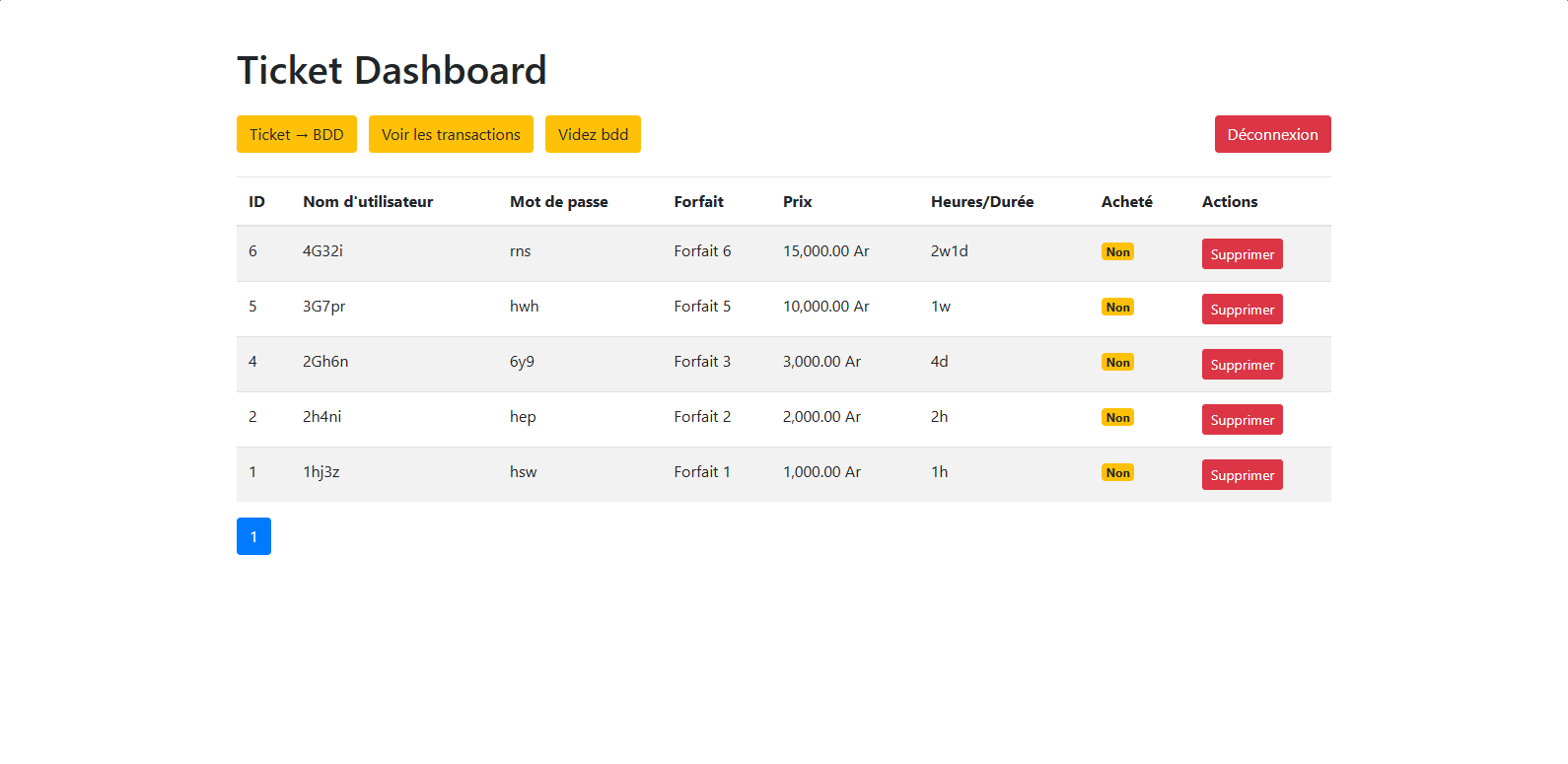Select the username cell 4G32i
This screenshot has width=1568, height=764.
(322, 251)
